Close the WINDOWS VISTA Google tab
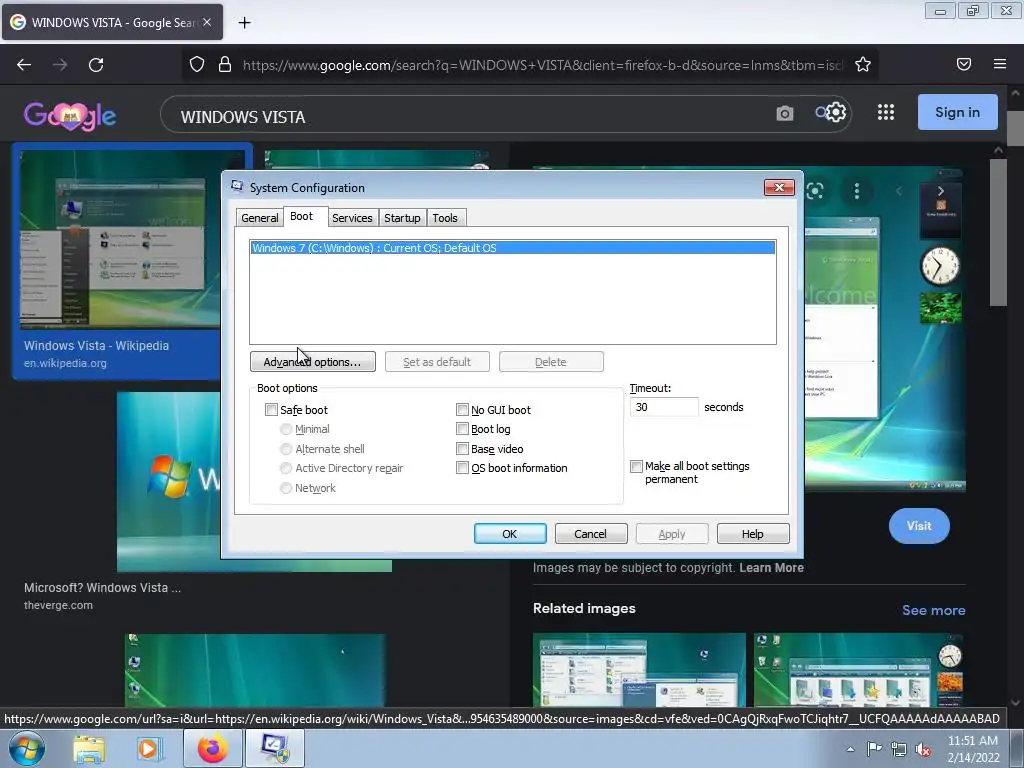Viewport: 1024px width, 768px height. click(x=207, y=22)
